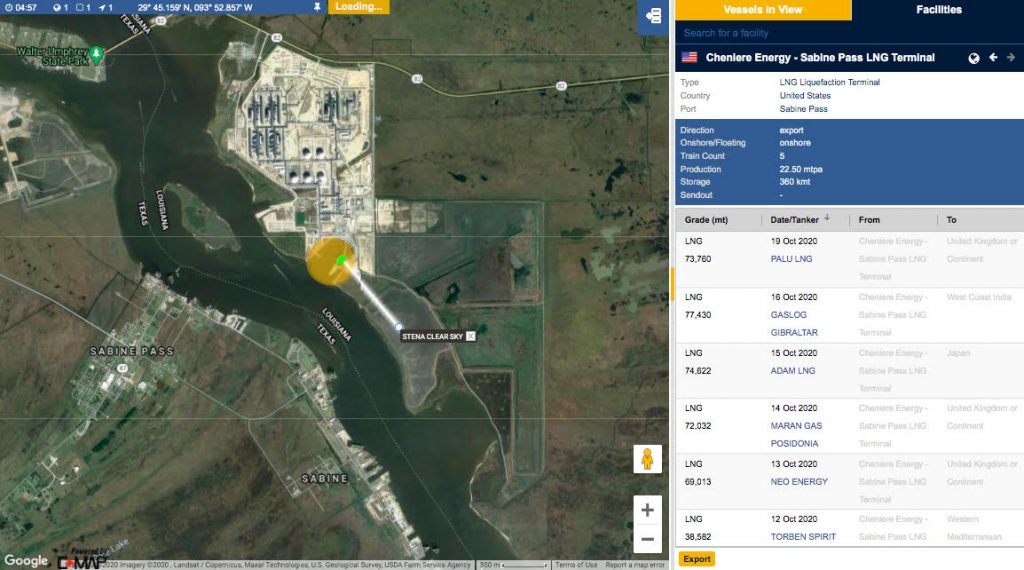Screen dimensions: 1024x570
Task: Switch to the Facilities tab
Action: (x=938, y=10)
